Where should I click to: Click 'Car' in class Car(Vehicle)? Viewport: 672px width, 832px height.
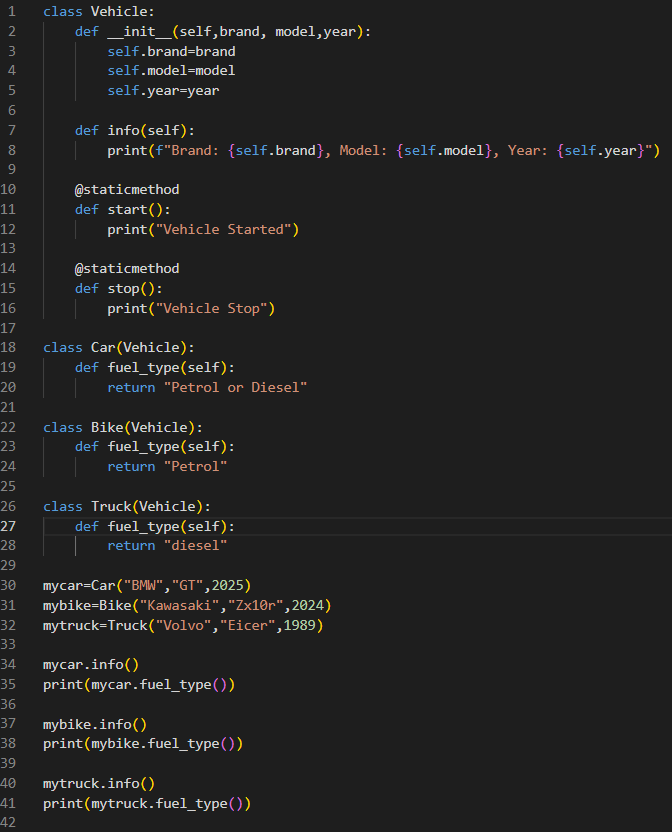pyautogui.click(x=103, y=348)
